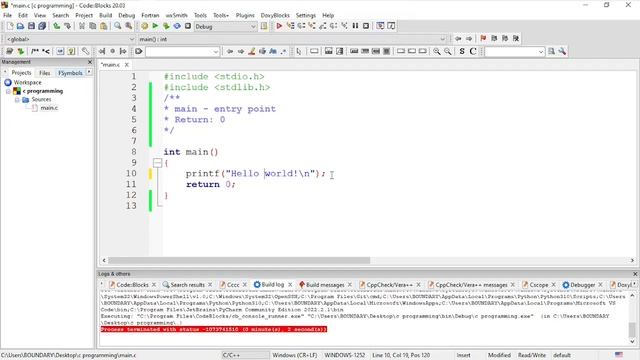Start debugging with the red play icon
Image resolution: width=640 pixels, height=360 pixels.
(x=279, y=26)
